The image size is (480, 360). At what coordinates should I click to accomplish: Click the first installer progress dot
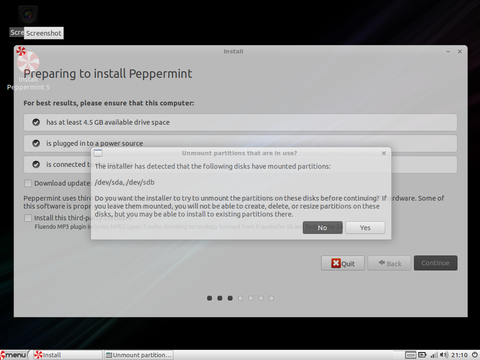click(x=209, y=298)
